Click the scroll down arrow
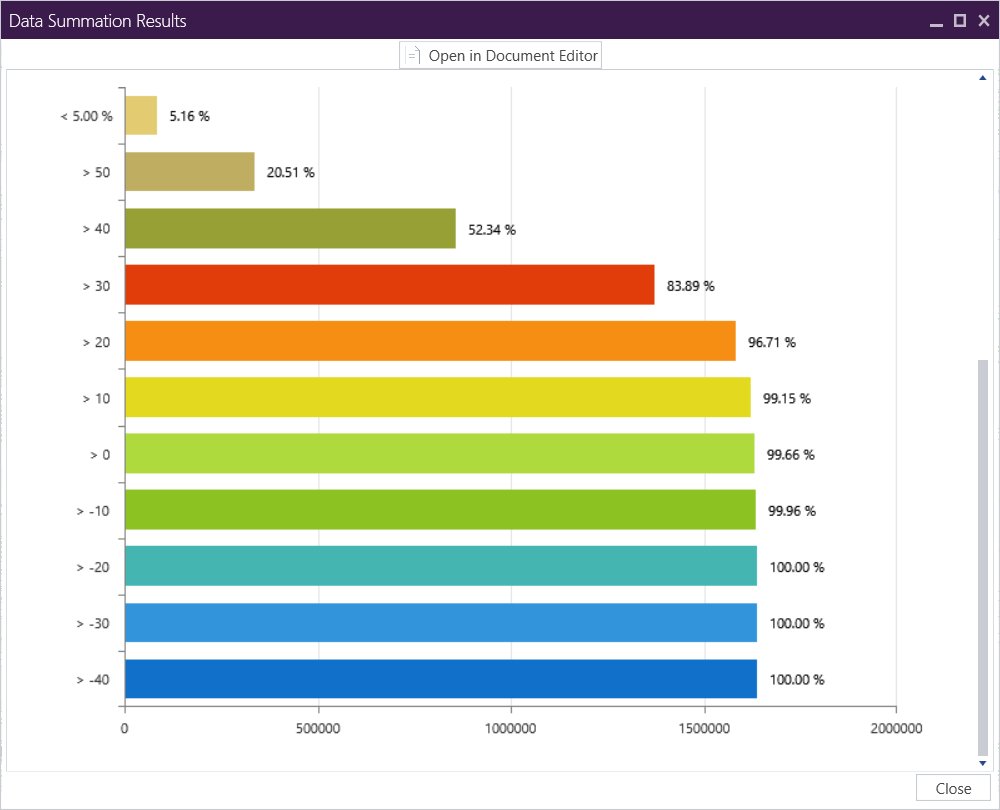Viewport: 1000px width, 810px height. click(x=982, y=763)
